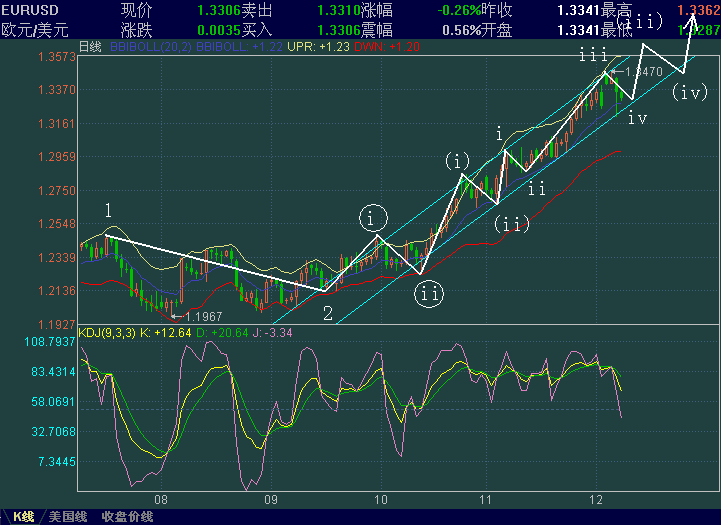Click the 日线 period label
721x525 pixels.
coord(90,46)
